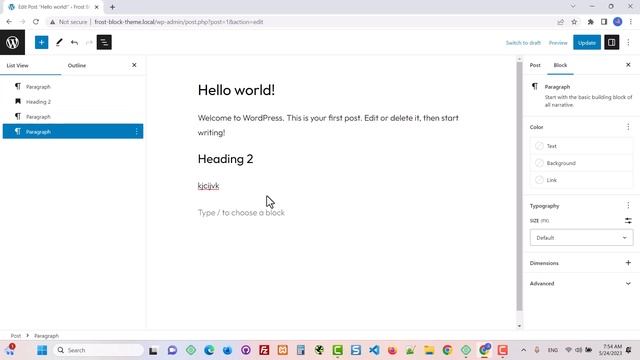Toggle the Settings sidebar panel icon
Screen dimensions: 640x360
tap(611, 42)
